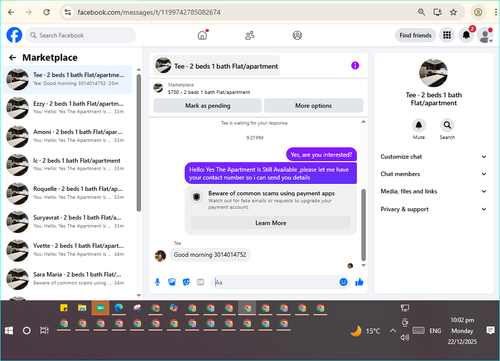
Task: Open the account profile avatar menu
Action: (485, 35)
